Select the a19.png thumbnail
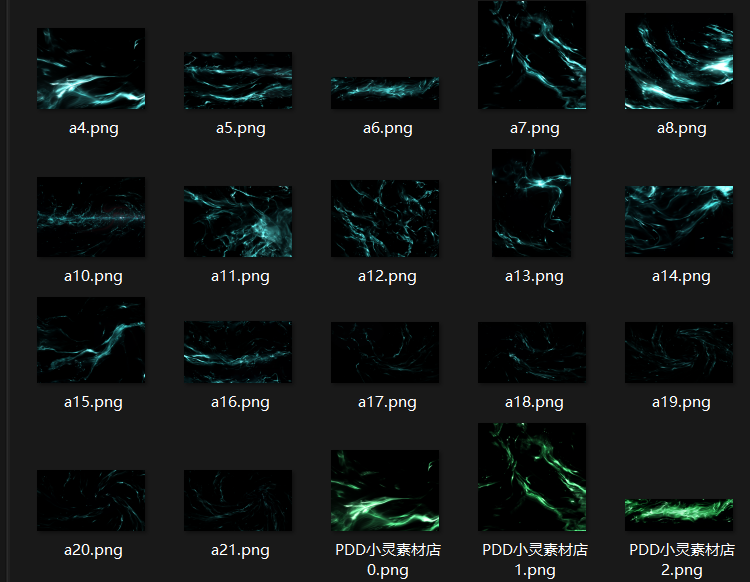Screen dimensions: 750x582 tap(679, 352)
